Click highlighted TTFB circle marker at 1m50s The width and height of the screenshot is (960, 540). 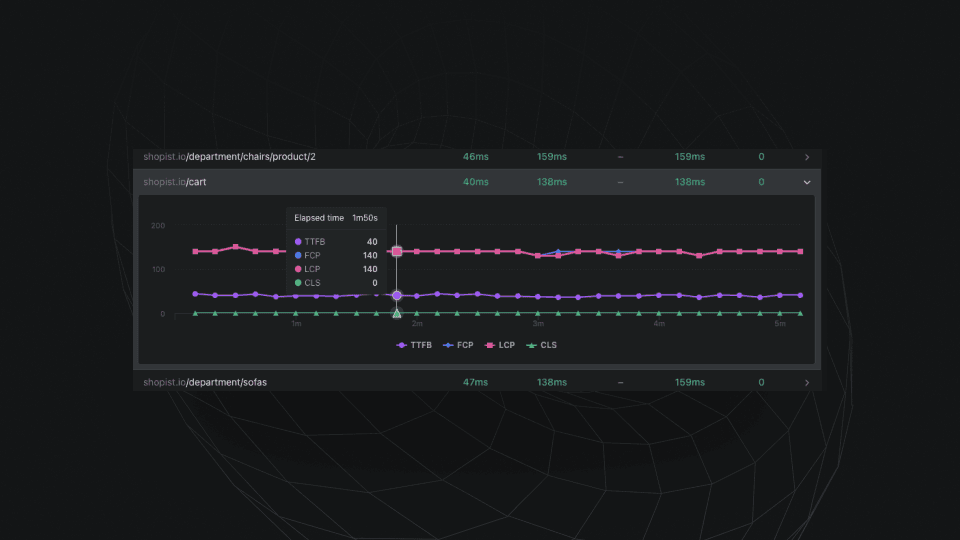[x=397, y=296]
